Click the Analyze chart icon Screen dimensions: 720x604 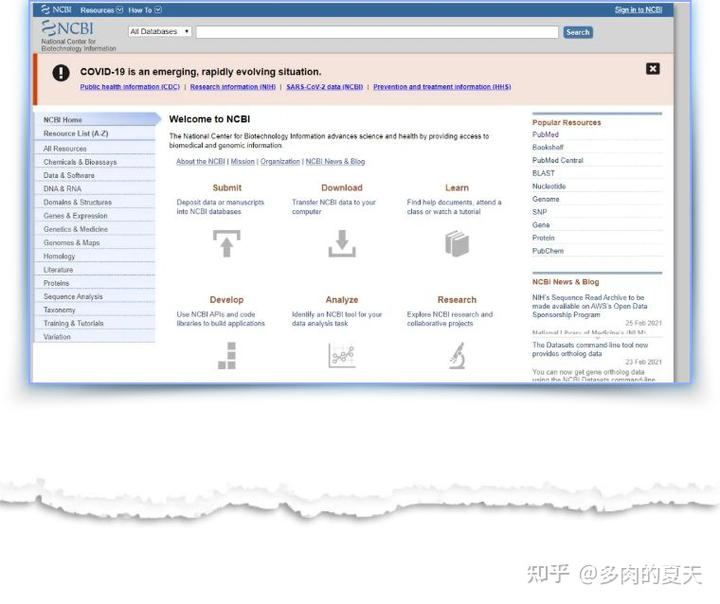[x=342, y=356]
